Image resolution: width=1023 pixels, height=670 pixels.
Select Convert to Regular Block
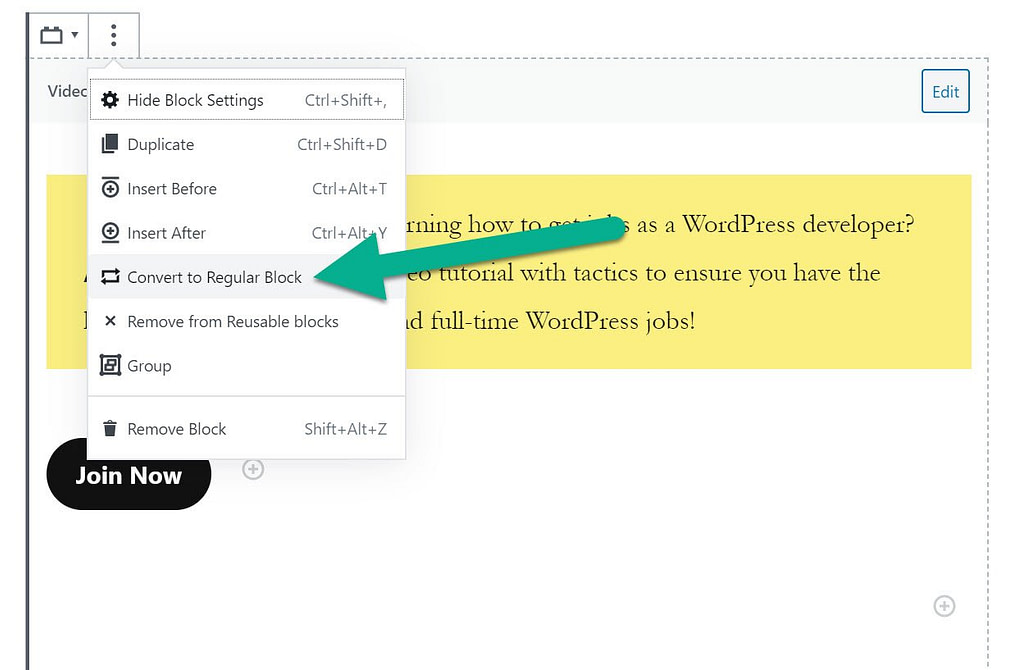coord(214,277)
